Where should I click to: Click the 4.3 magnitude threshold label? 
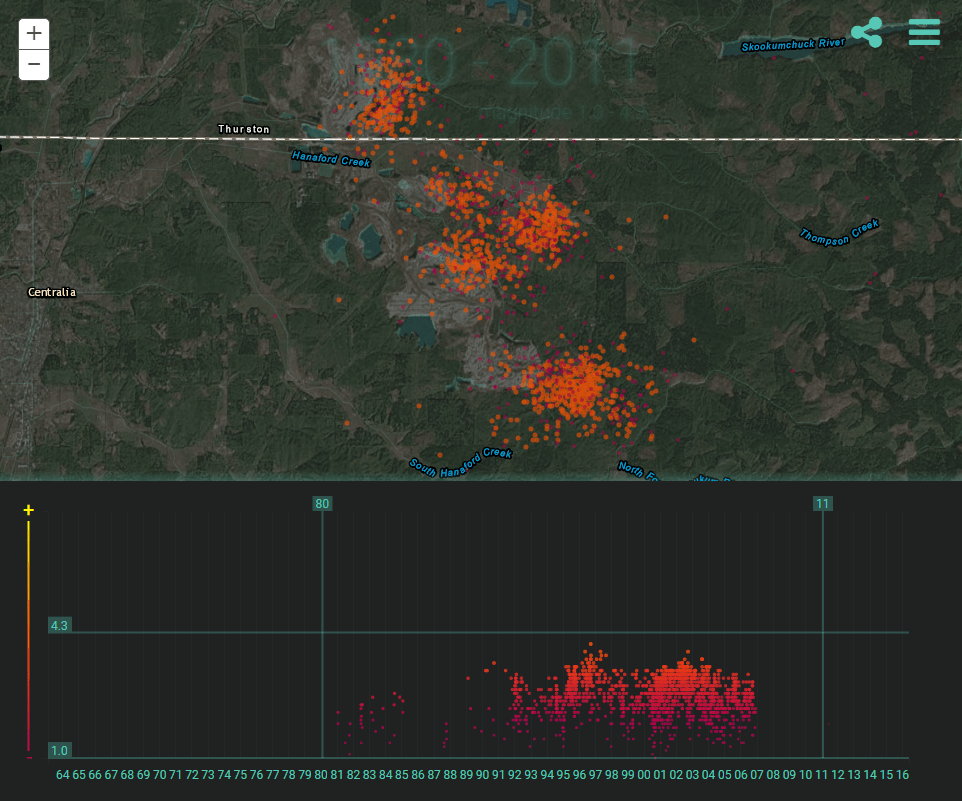(59, 626)
